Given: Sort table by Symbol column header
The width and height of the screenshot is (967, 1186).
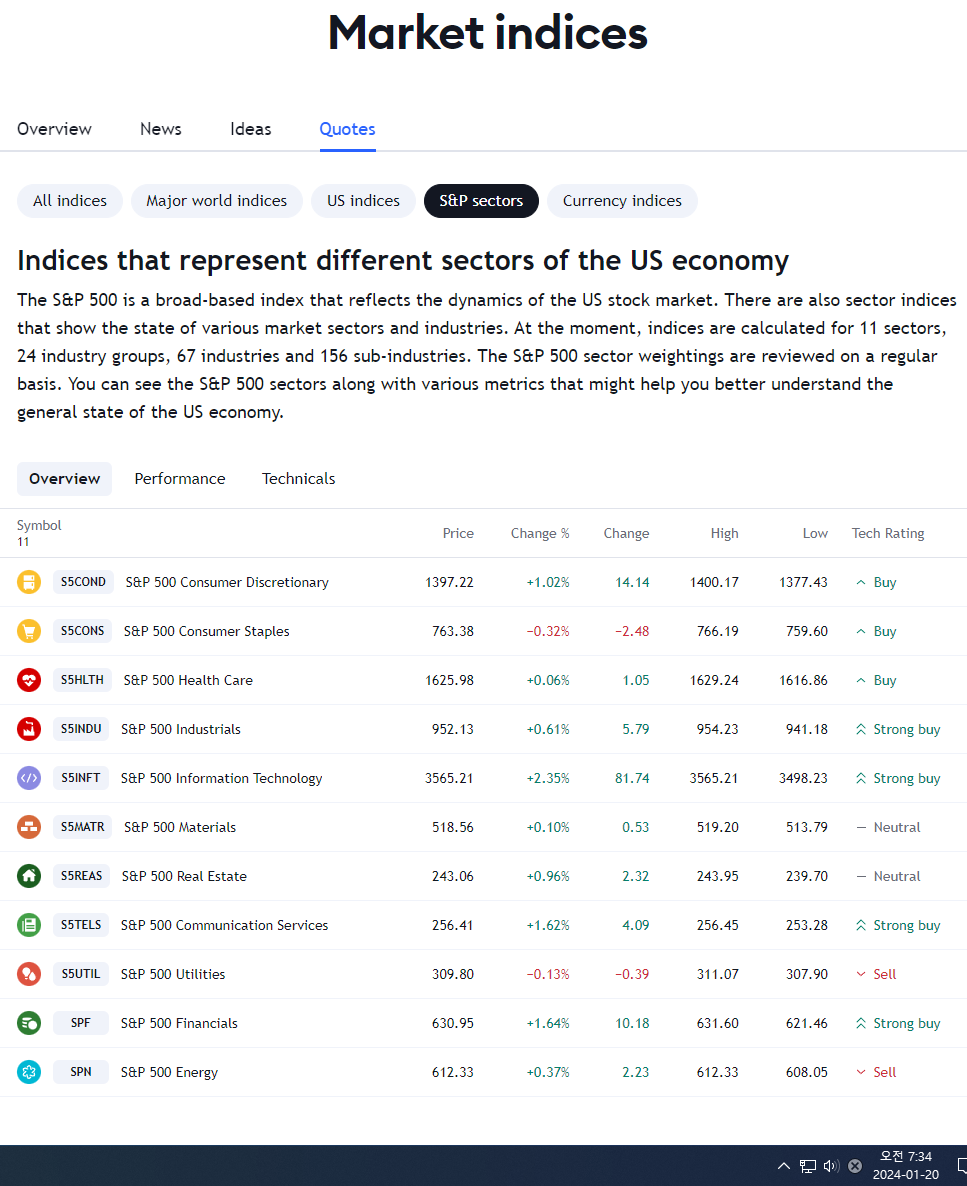Looking at the screenshot, I should 39,525.
